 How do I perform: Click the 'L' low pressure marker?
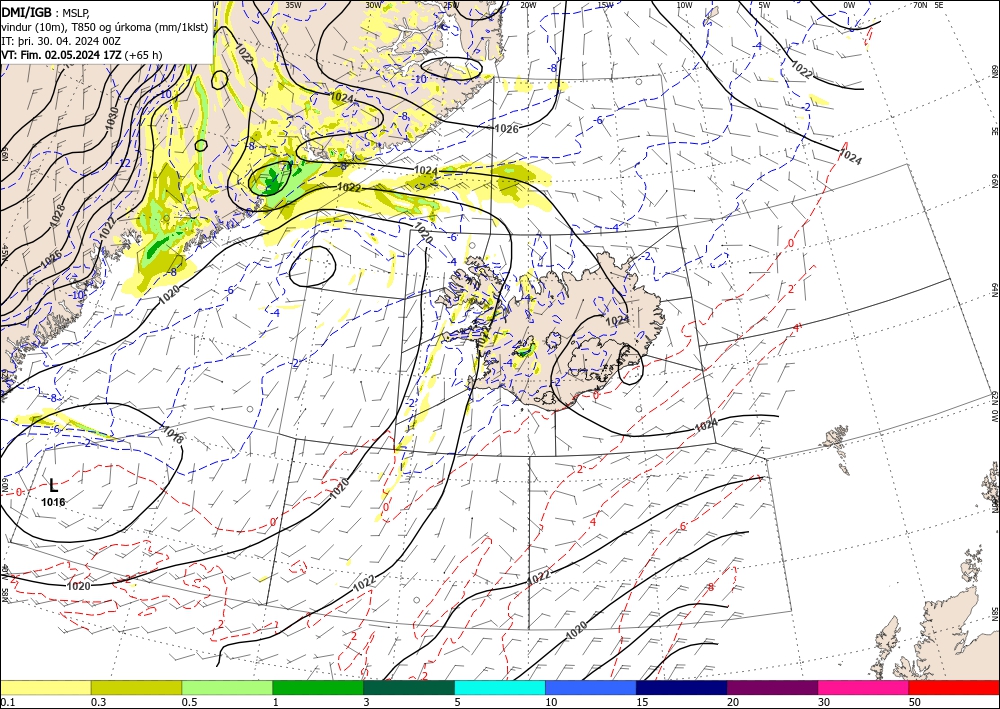click(54, 485)
